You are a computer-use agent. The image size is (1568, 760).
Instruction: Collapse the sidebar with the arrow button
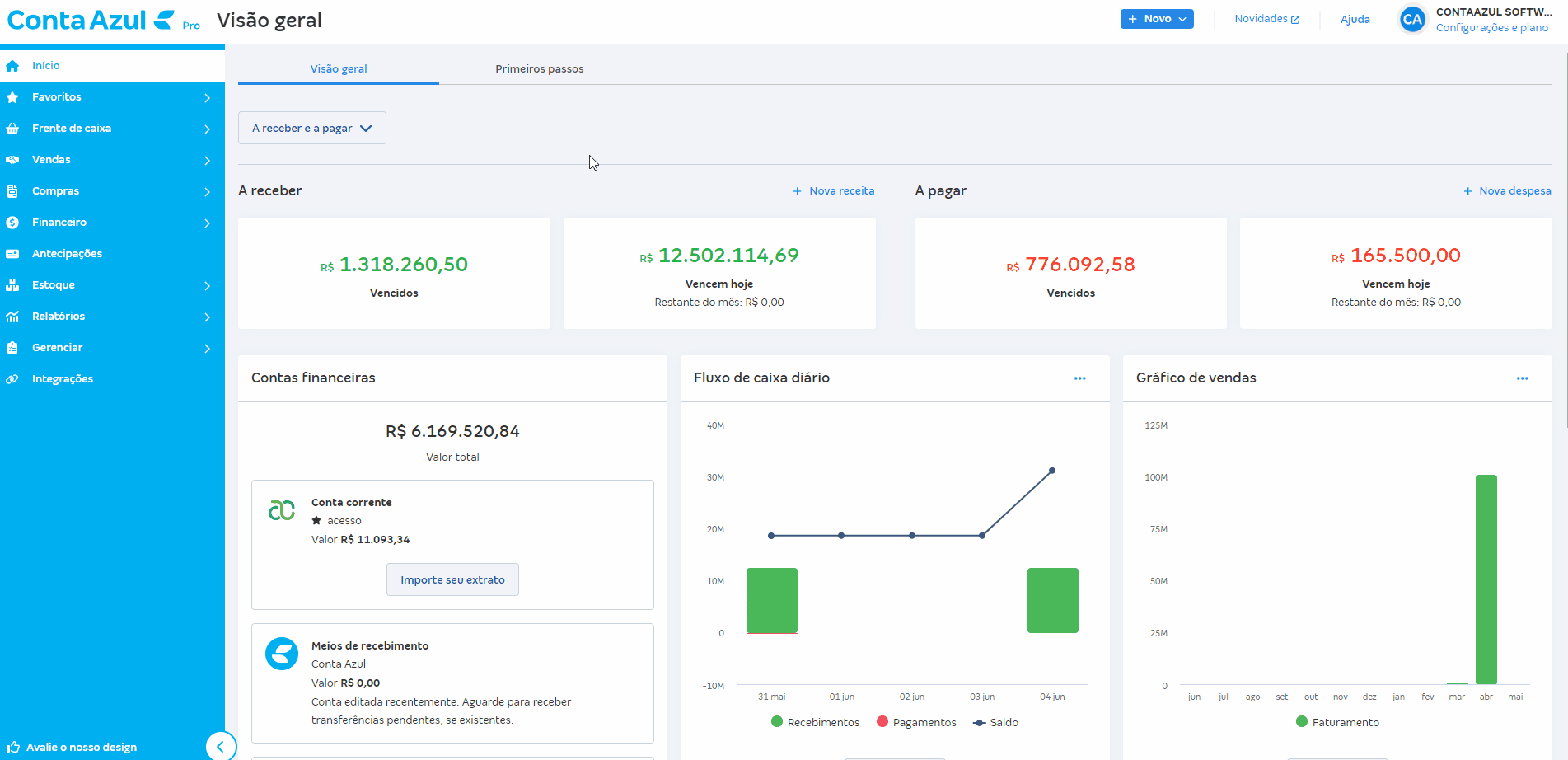[x=220, y=747]
